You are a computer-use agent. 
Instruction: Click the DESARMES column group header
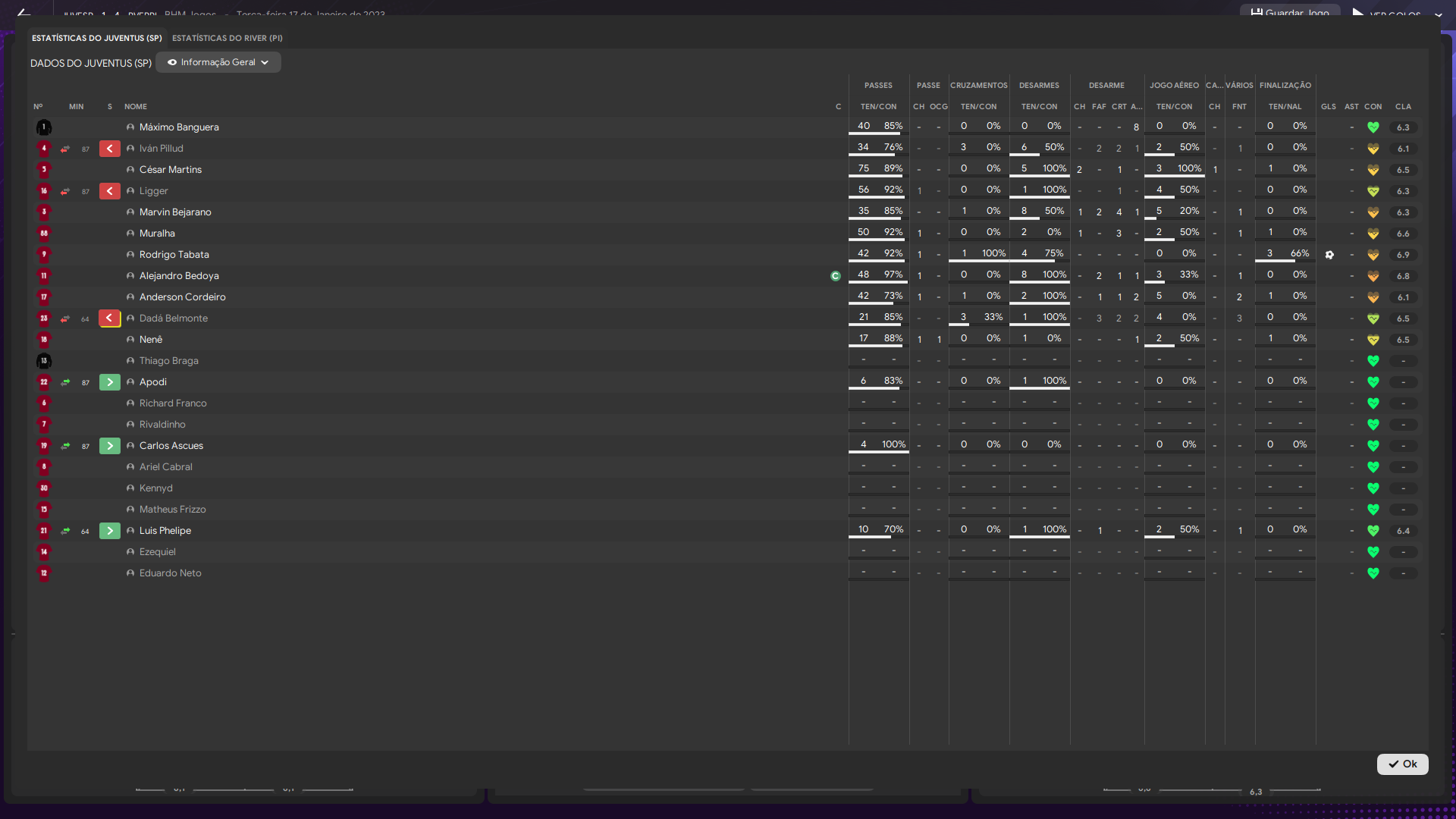[x=1039, y=86]
